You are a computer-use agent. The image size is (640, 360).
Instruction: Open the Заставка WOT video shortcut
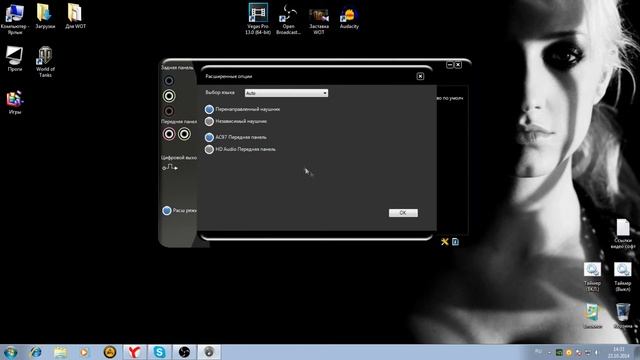(x=319, y=20)
